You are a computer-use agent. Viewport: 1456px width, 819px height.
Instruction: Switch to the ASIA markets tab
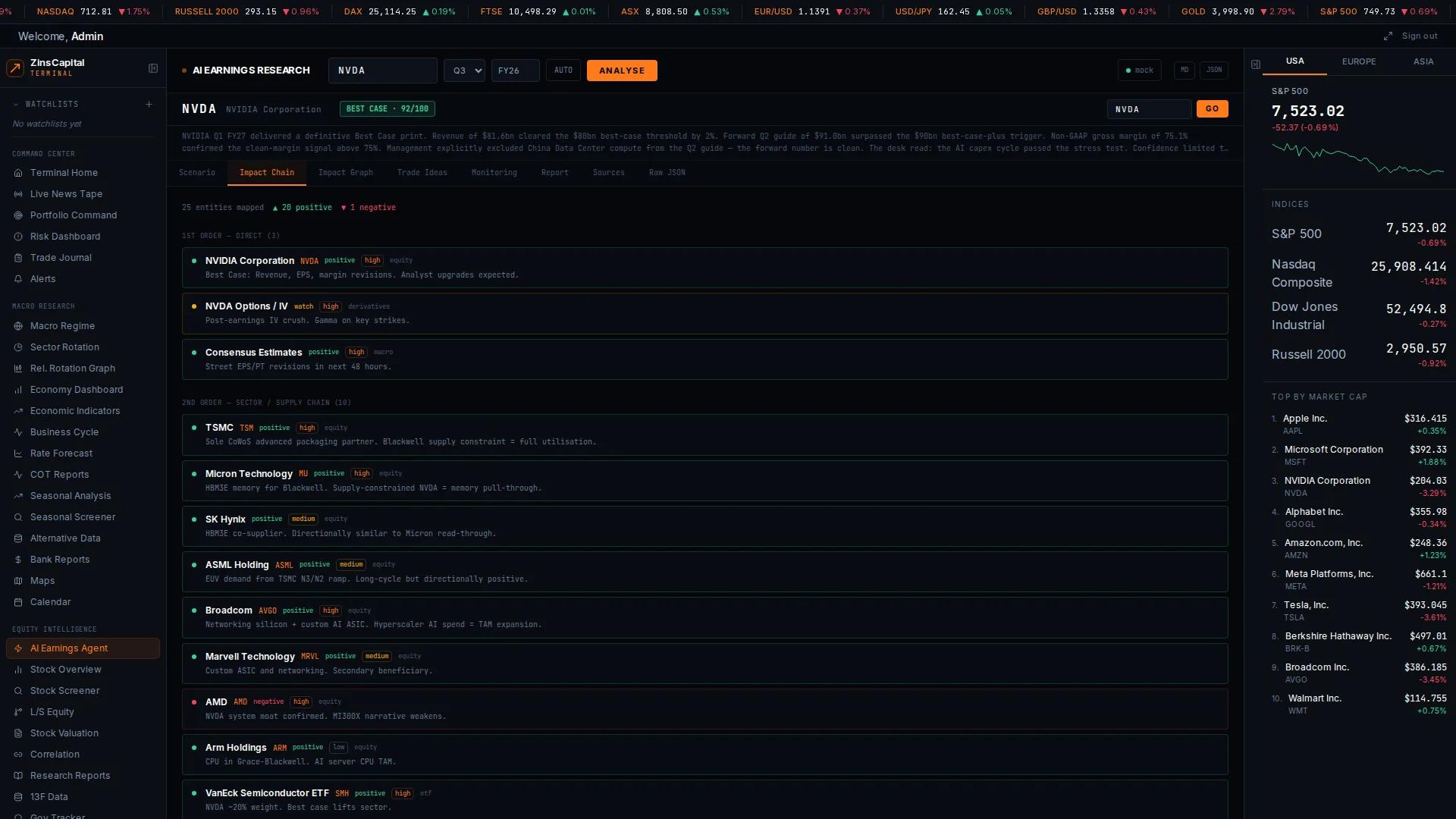click(x=1423, y=61)
